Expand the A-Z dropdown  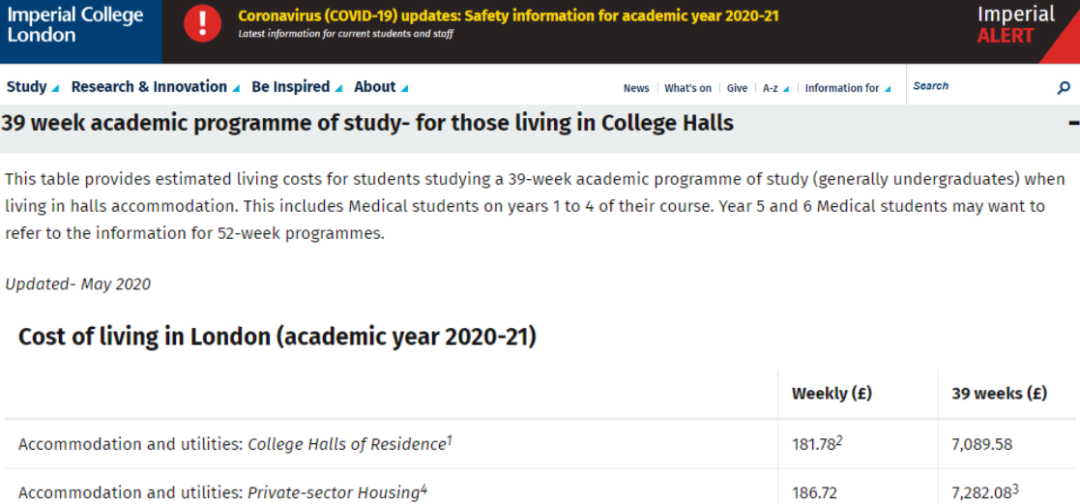[776, 88]
